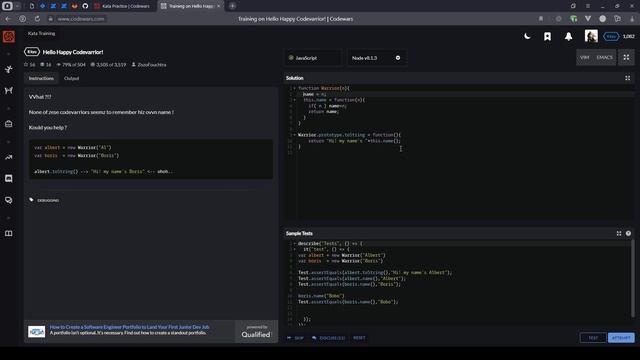Expand the Sample Tests panel

(619, 233)
